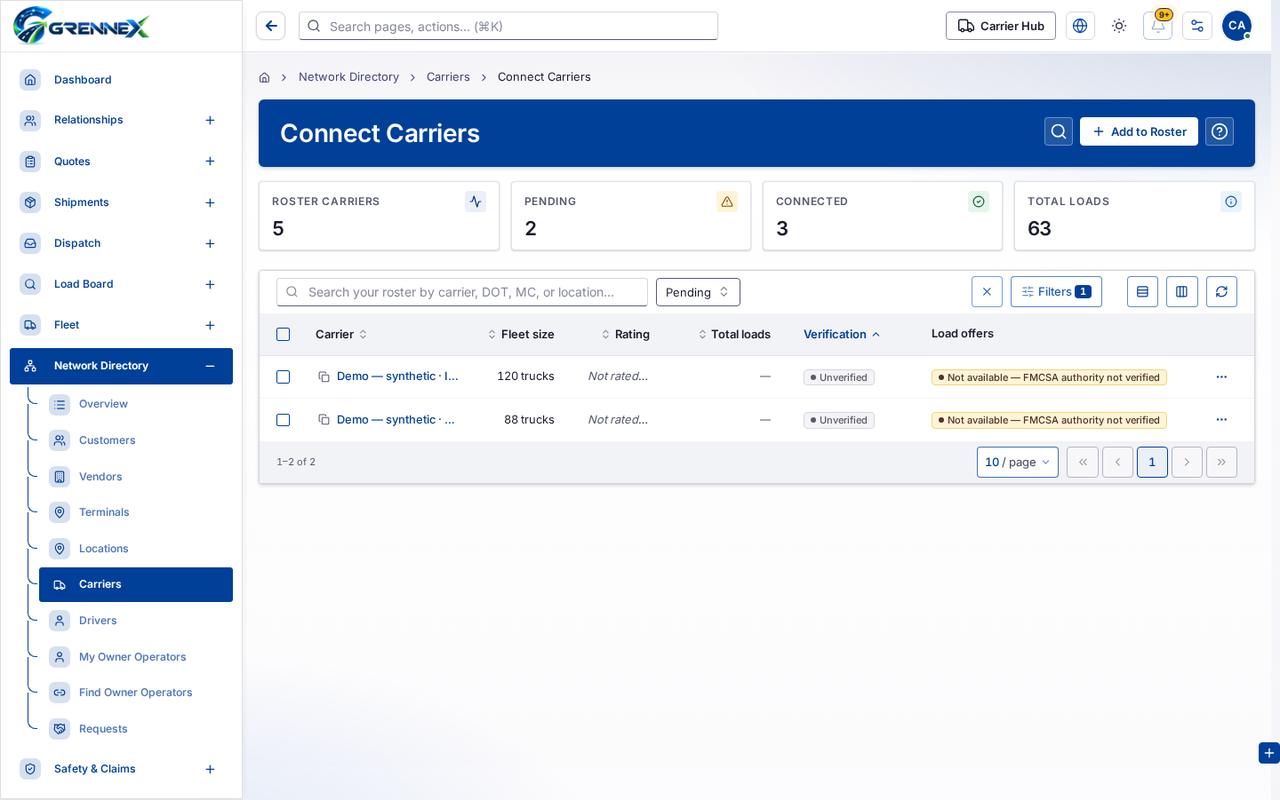Image resolution: width=1280 pixels, height=800 pixels.
Task: Click the search icon in Connect Carriers header
Action: pos(1059,132)
